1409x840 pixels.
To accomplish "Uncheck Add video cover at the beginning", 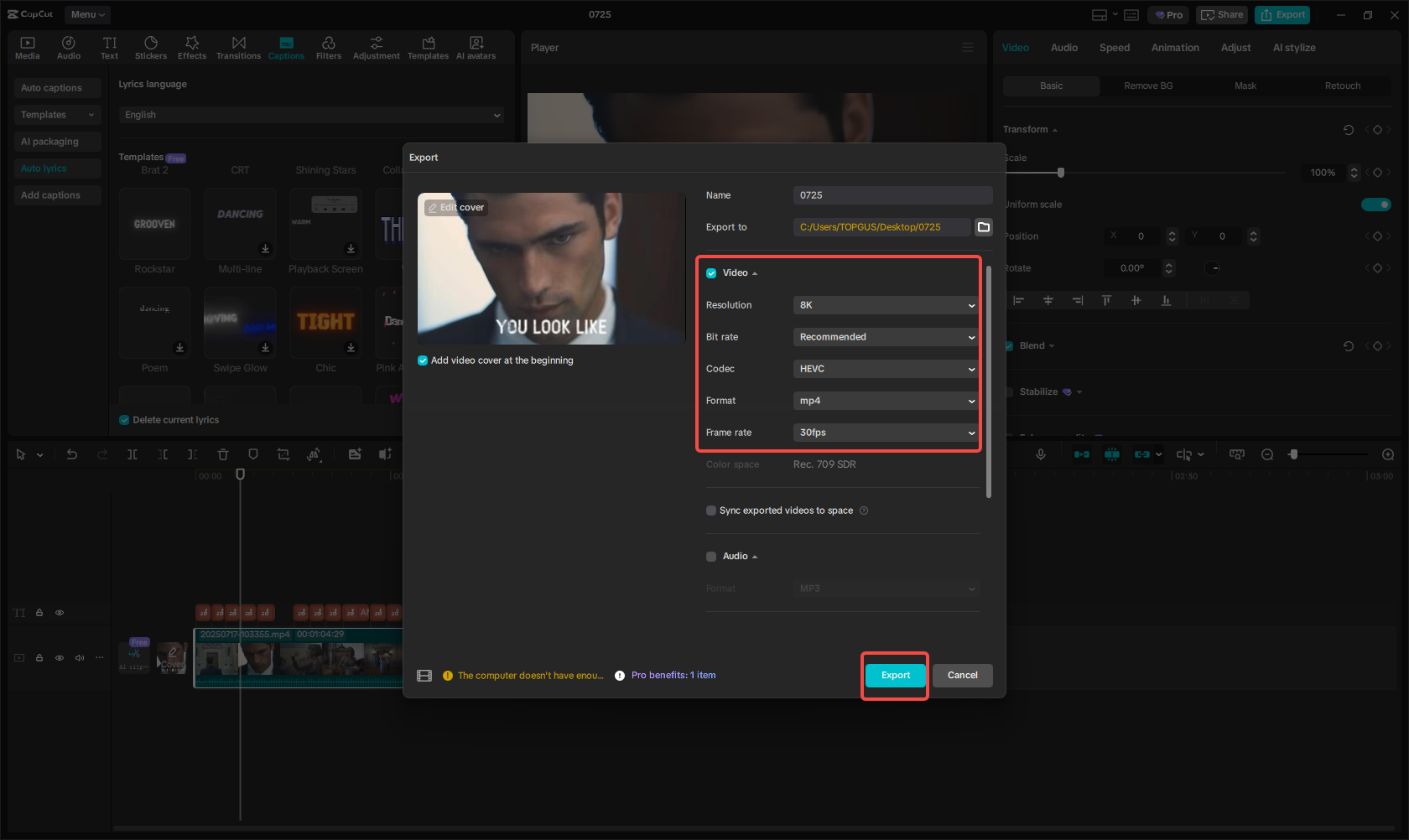I will pos(423,360).
